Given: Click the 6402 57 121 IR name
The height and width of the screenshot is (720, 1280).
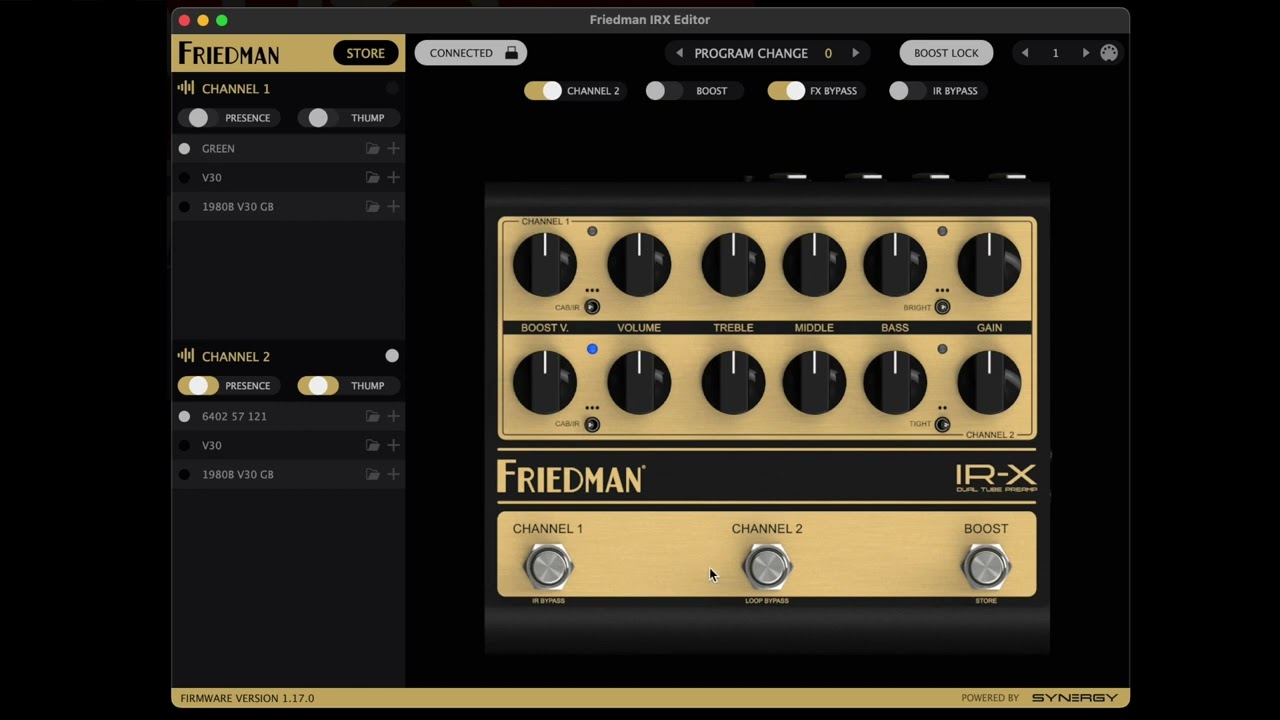Looking at the screenshot, I should 234,416.
